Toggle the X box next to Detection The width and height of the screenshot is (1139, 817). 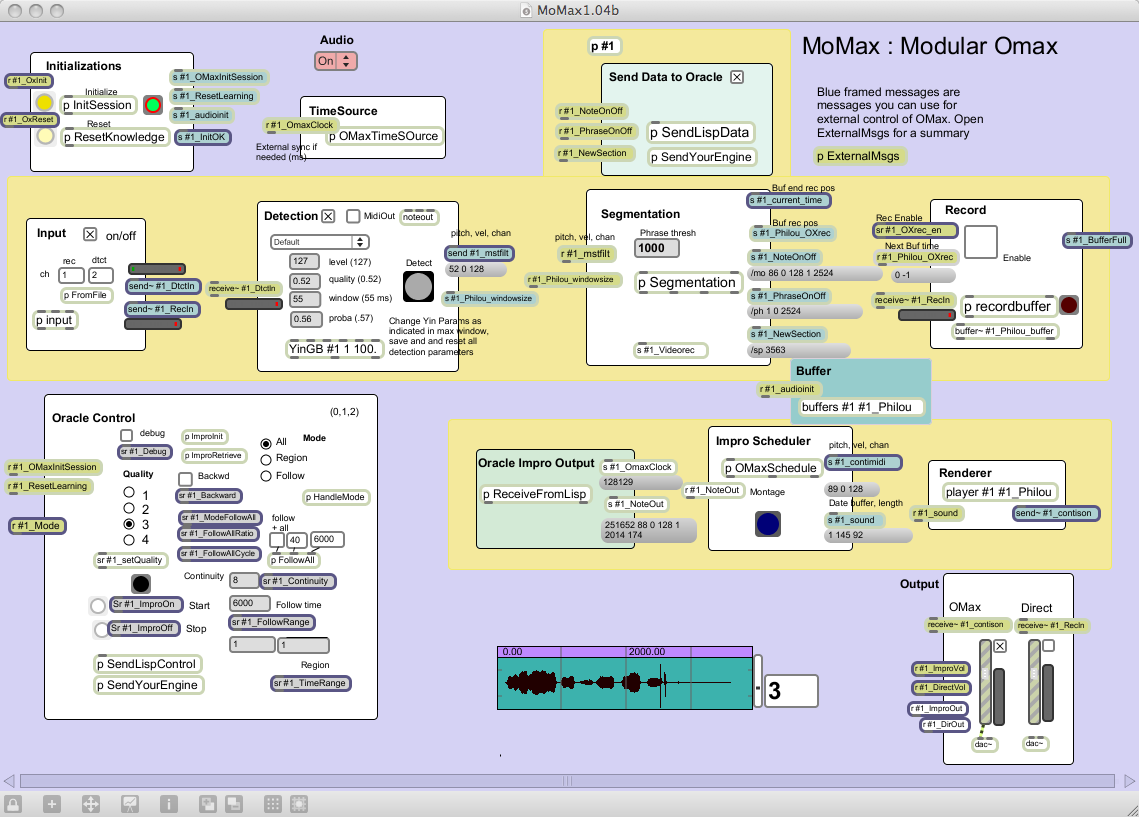[328, 216]
